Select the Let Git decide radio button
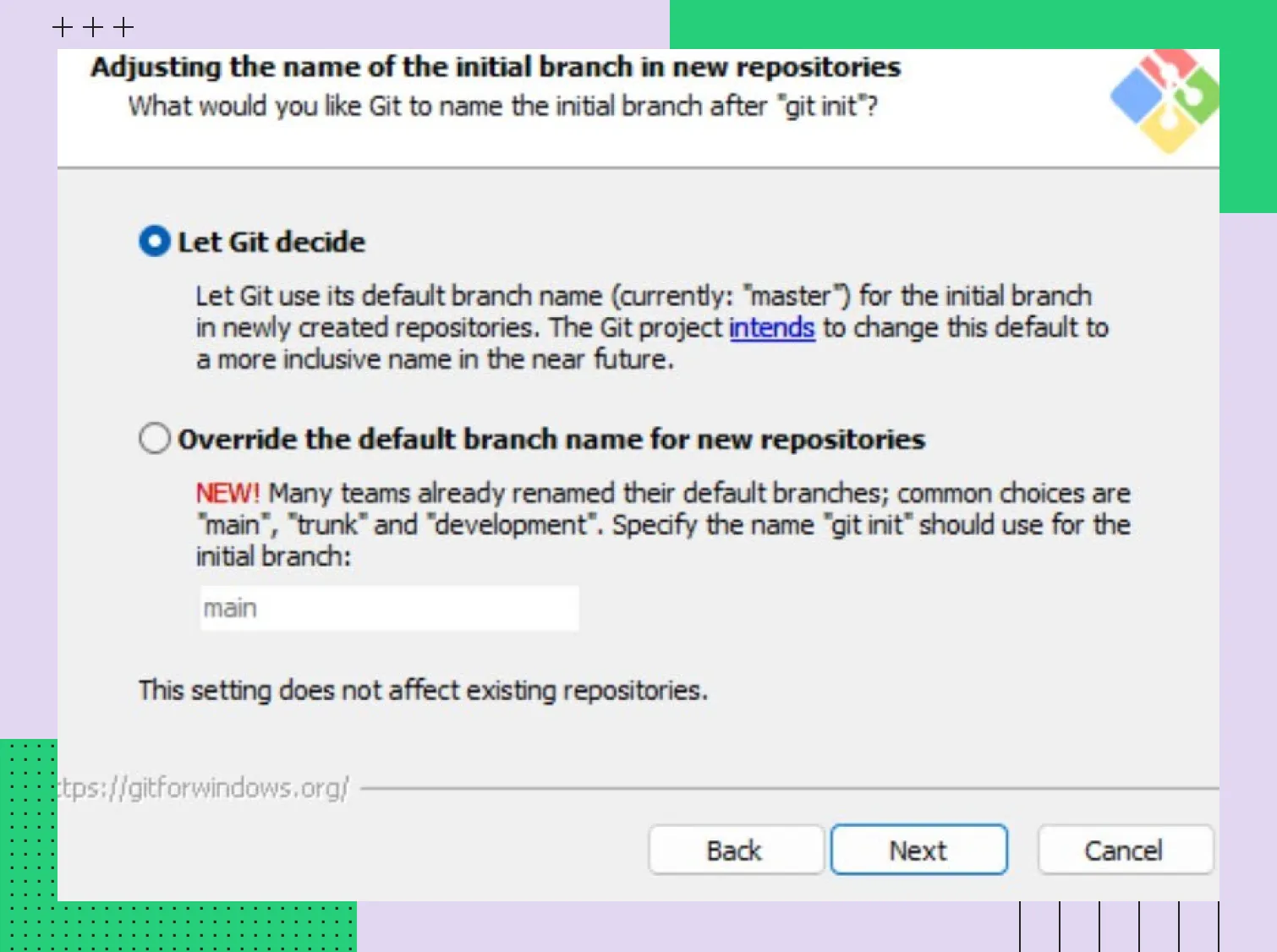1277x952 pixels. point(154,242)
